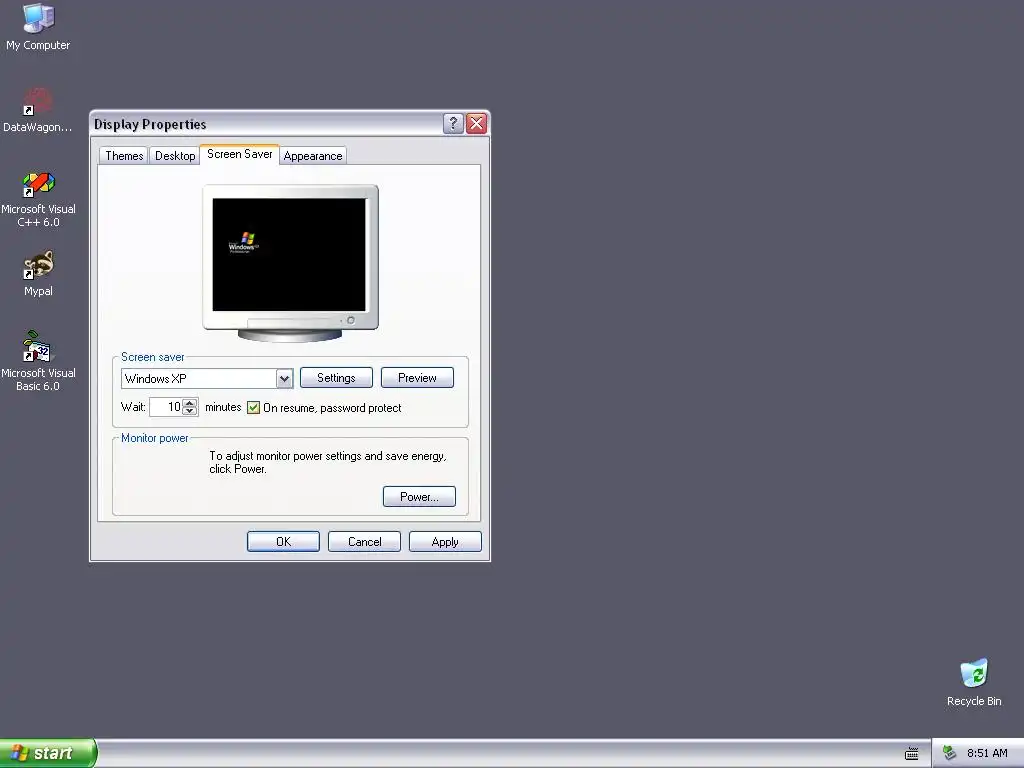
Task: Select Microsoft Visual C++ 6.0 shortcut
Action: point(38,199)
